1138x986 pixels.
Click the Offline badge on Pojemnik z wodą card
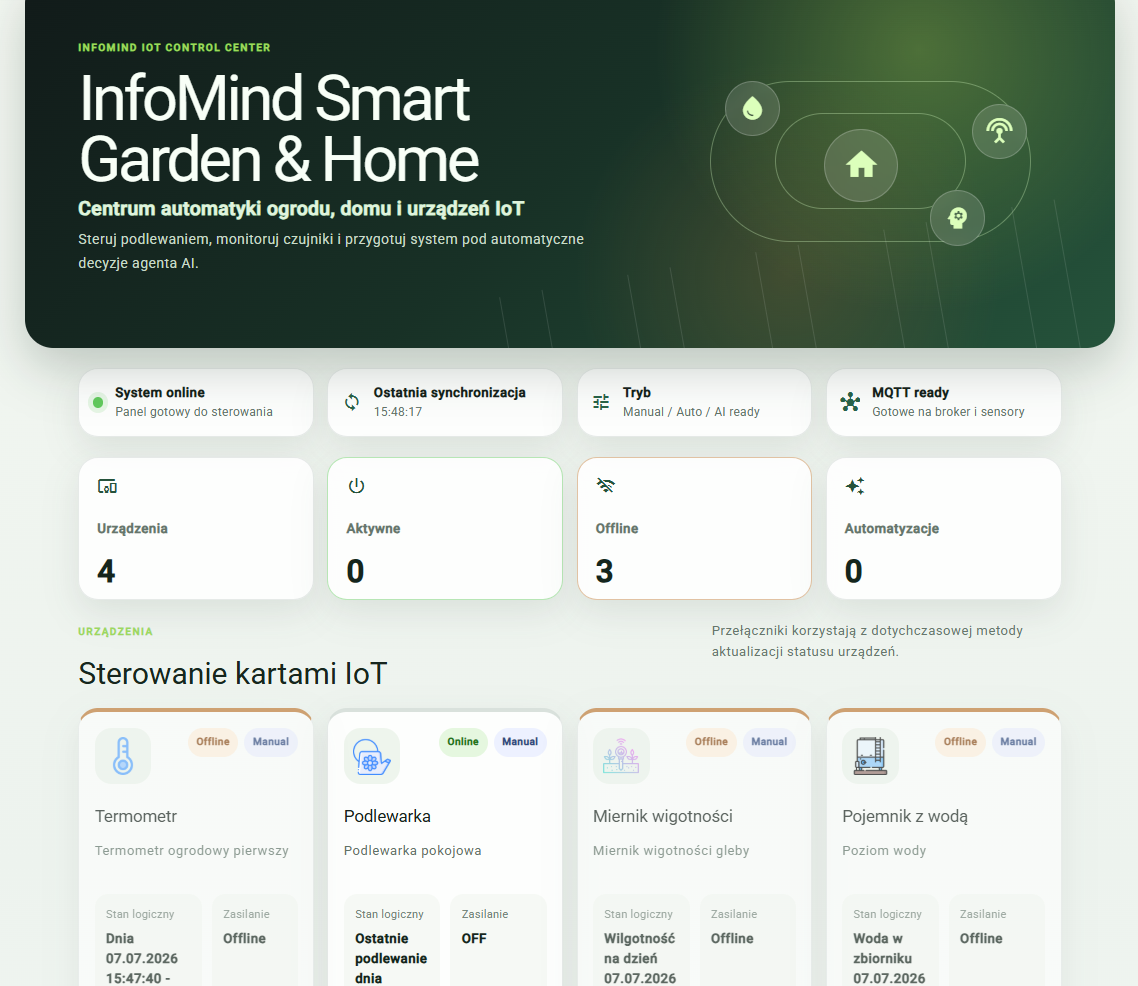pos(960,741)
